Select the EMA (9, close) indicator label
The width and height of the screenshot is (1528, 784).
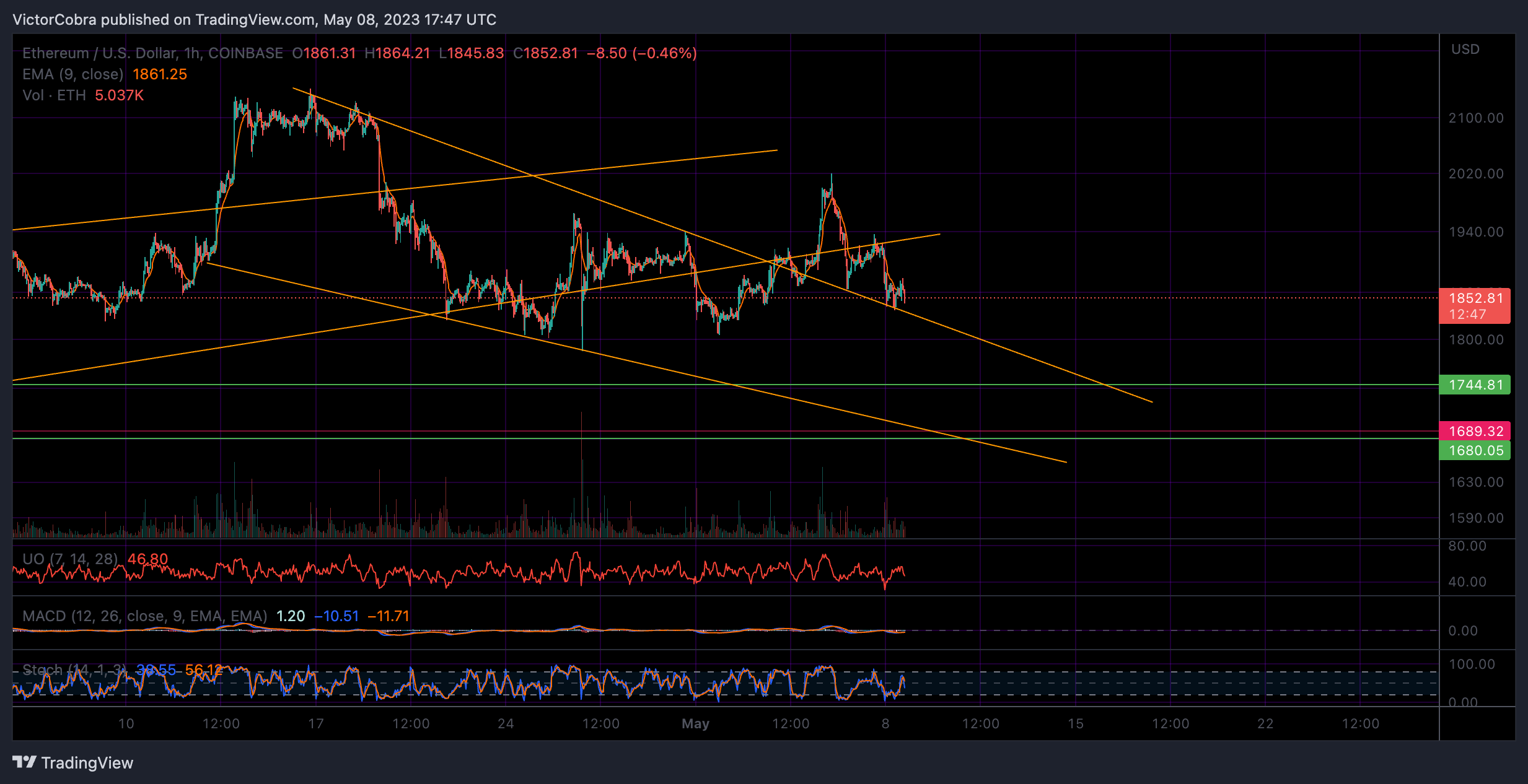click(x=73, y=74)
